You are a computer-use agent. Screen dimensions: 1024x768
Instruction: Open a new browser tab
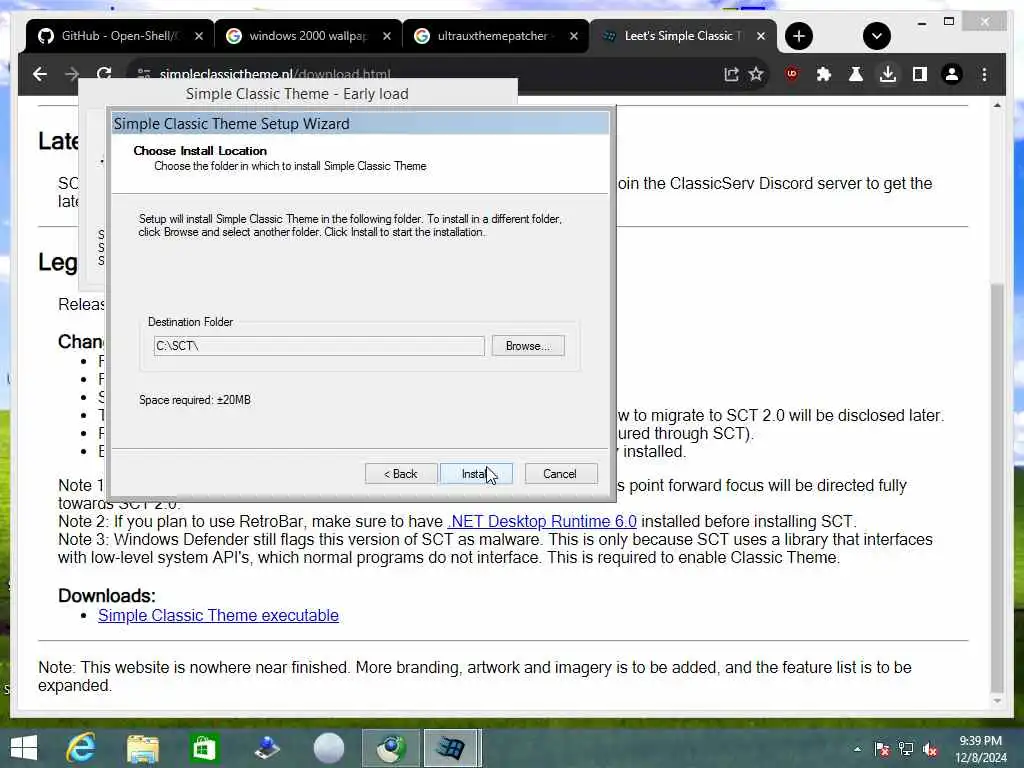click(799, 36)
